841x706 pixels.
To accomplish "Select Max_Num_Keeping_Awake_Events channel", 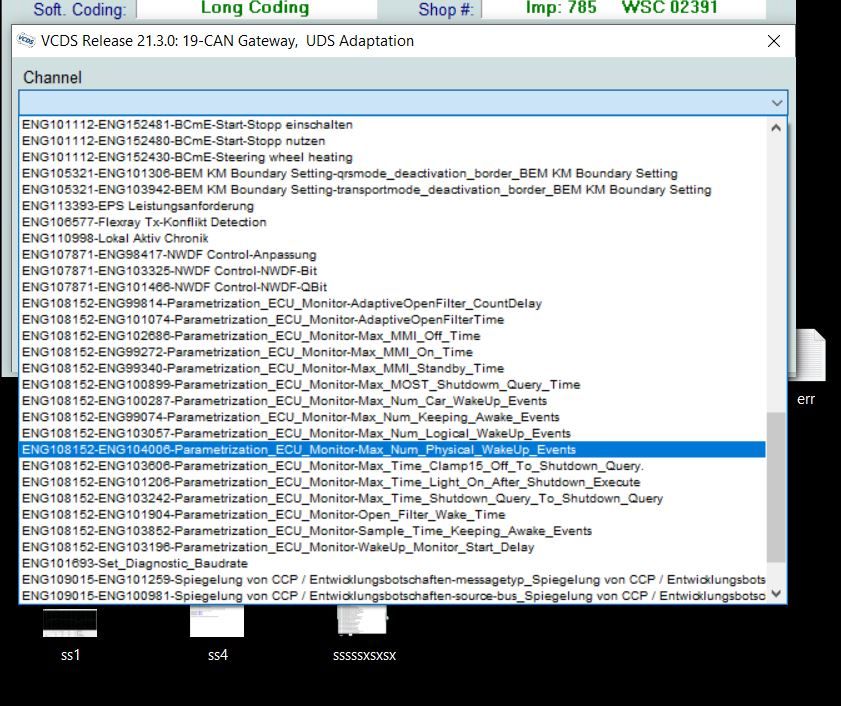I will (392, 417).
